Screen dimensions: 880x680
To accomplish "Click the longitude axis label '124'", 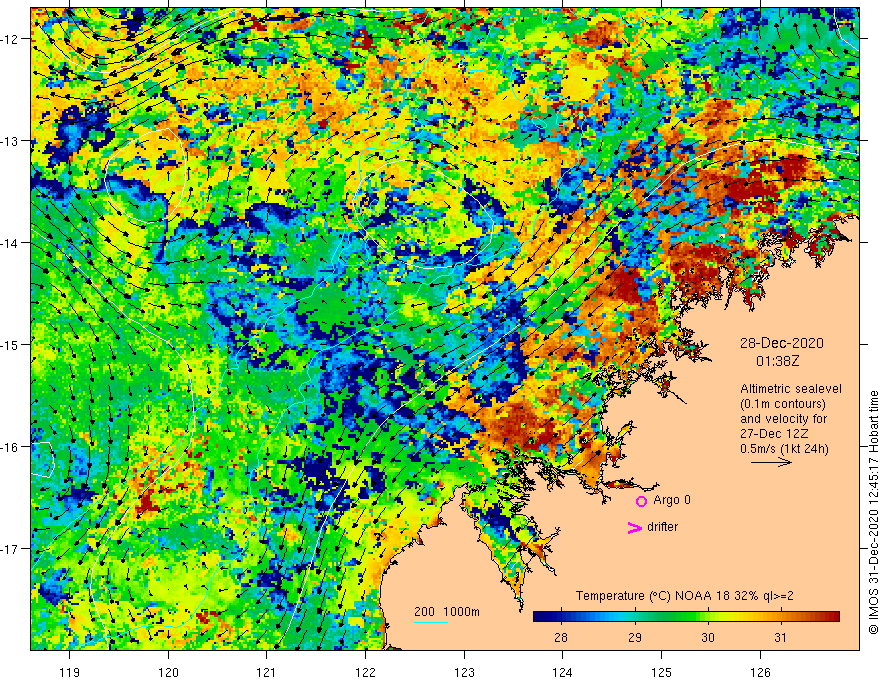I will [562, 672].
